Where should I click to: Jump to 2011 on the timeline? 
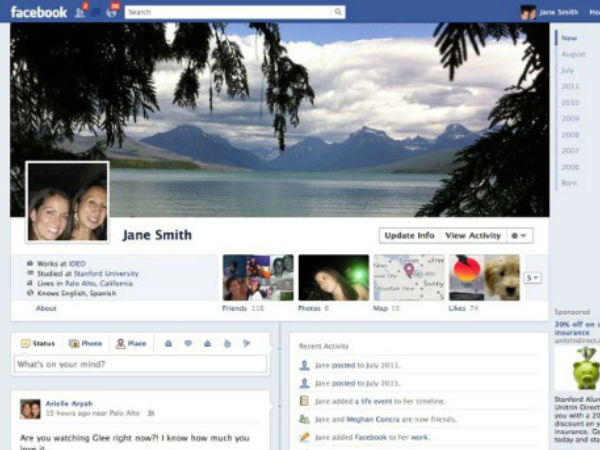[570, 87]
